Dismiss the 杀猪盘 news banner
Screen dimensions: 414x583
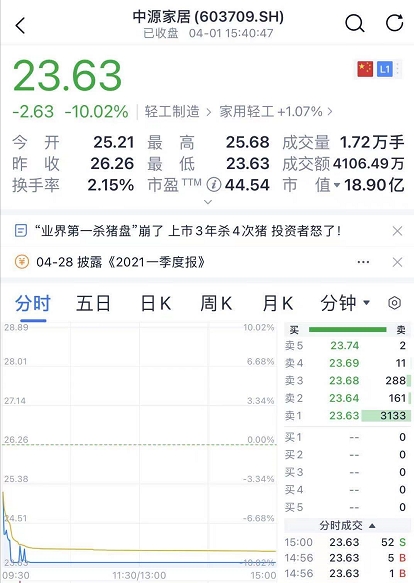click(x=397, y=231)
